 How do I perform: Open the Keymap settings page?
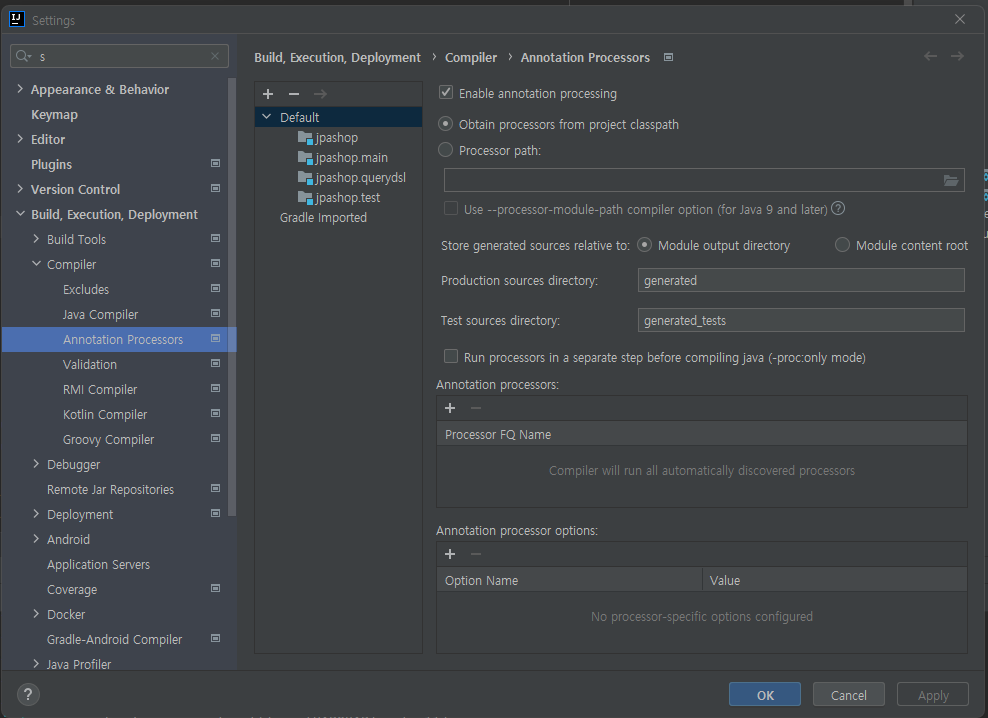54,115
